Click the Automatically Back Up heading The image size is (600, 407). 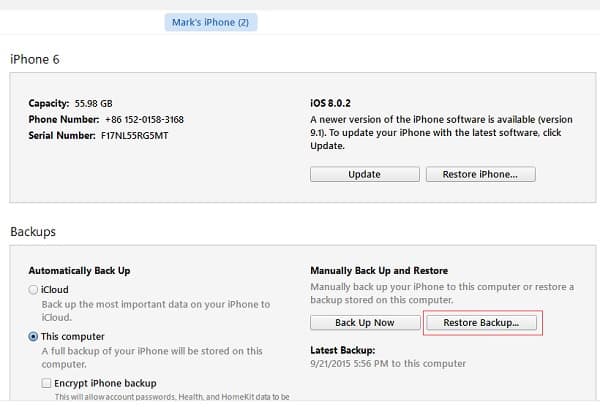point(80,270)
